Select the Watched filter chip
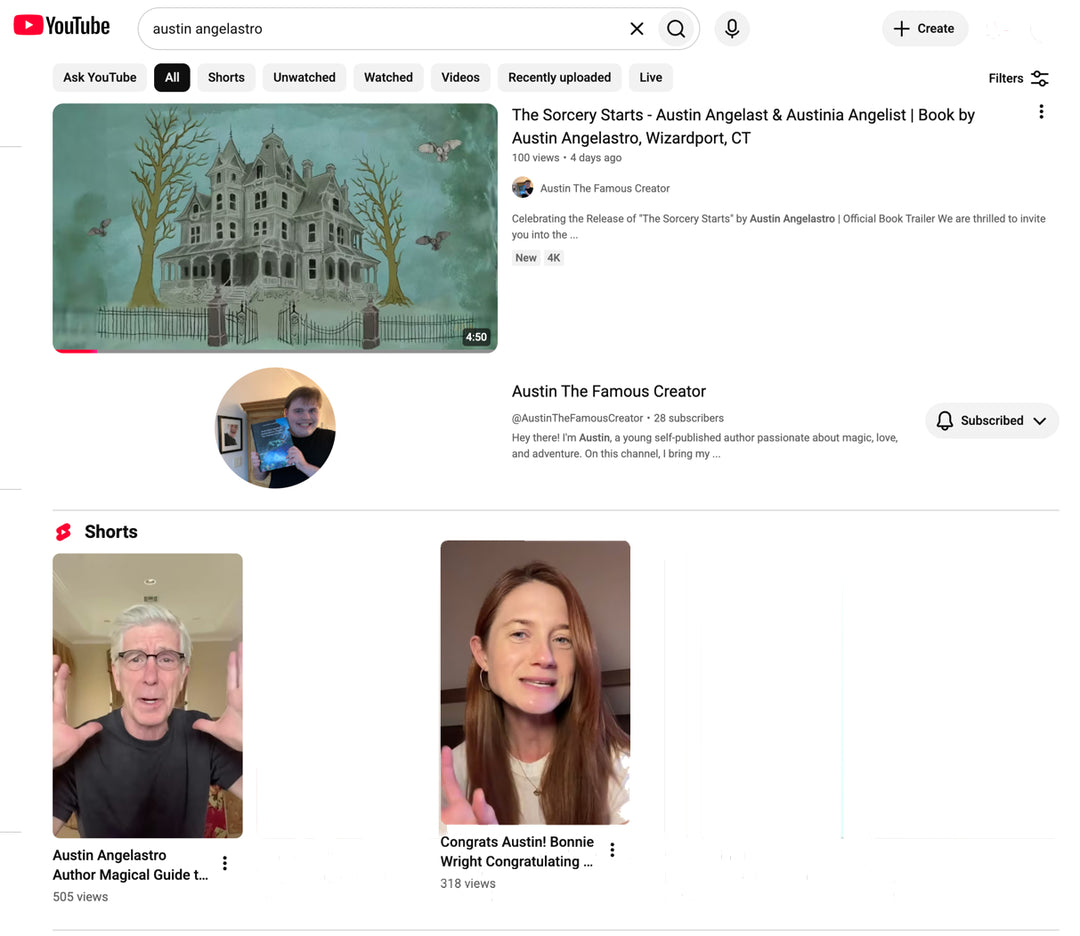Viewport: 1080px width, 936px height. click(x=388, y=78)
